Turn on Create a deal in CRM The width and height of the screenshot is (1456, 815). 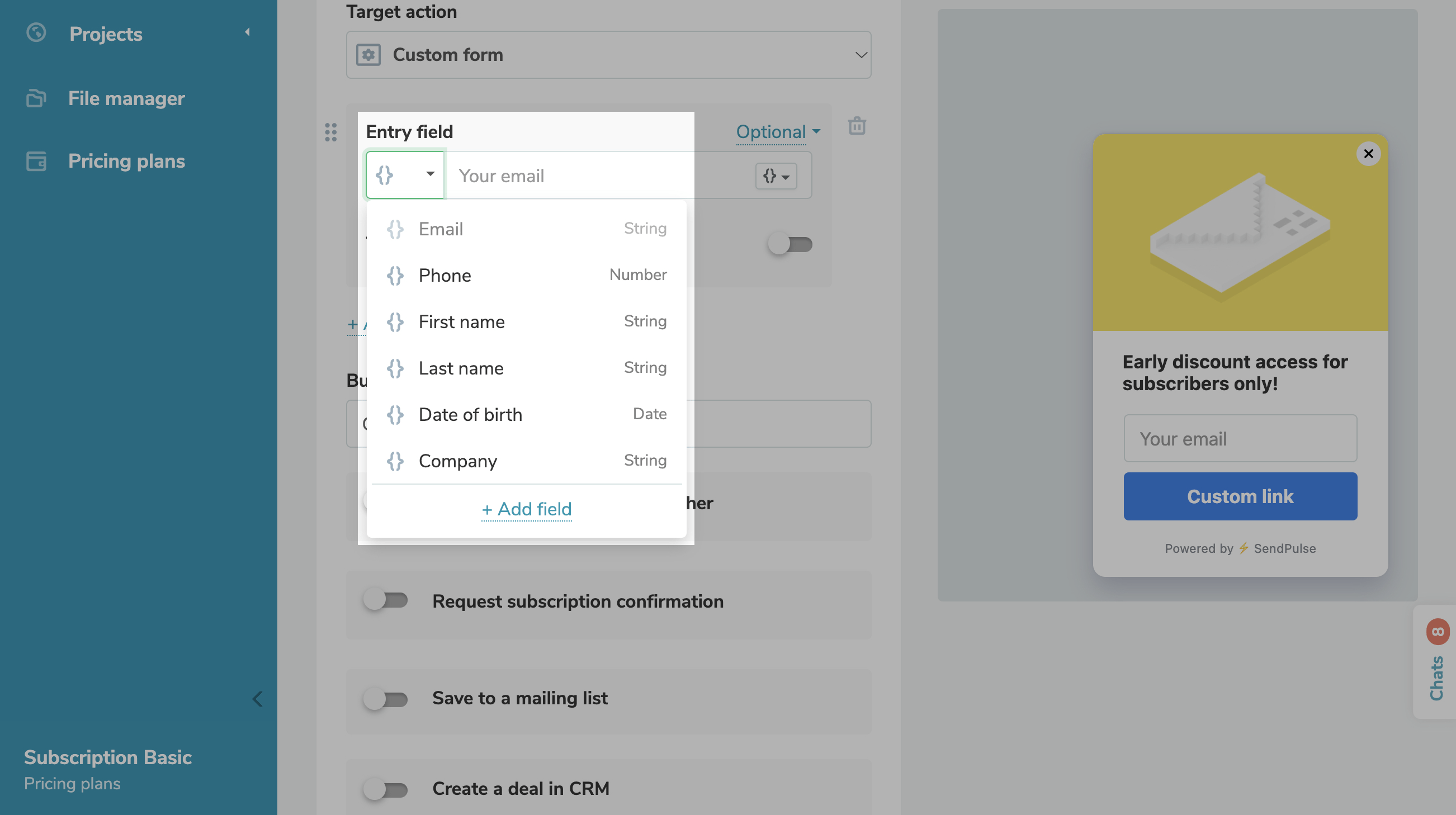[x=386, y=789]
